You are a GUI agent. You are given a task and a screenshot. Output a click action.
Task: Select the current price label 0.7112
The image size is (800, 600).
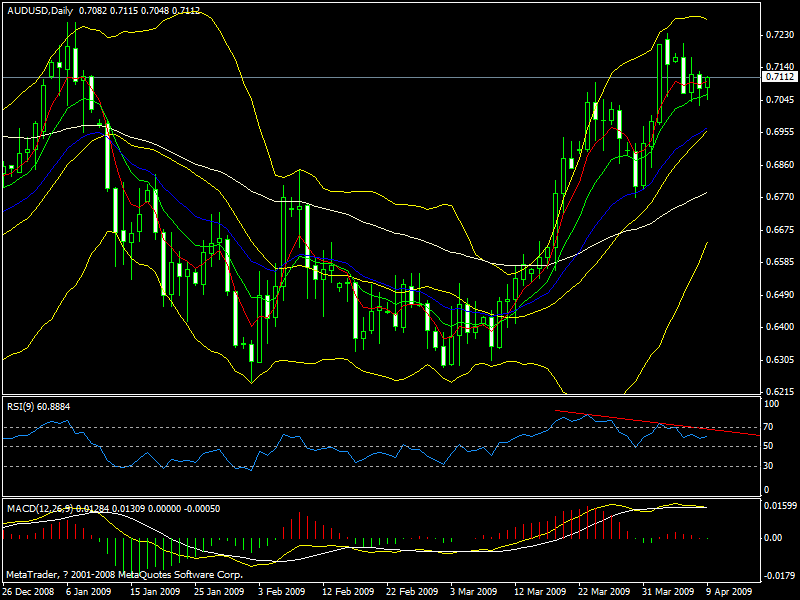[x=780, y=77]
